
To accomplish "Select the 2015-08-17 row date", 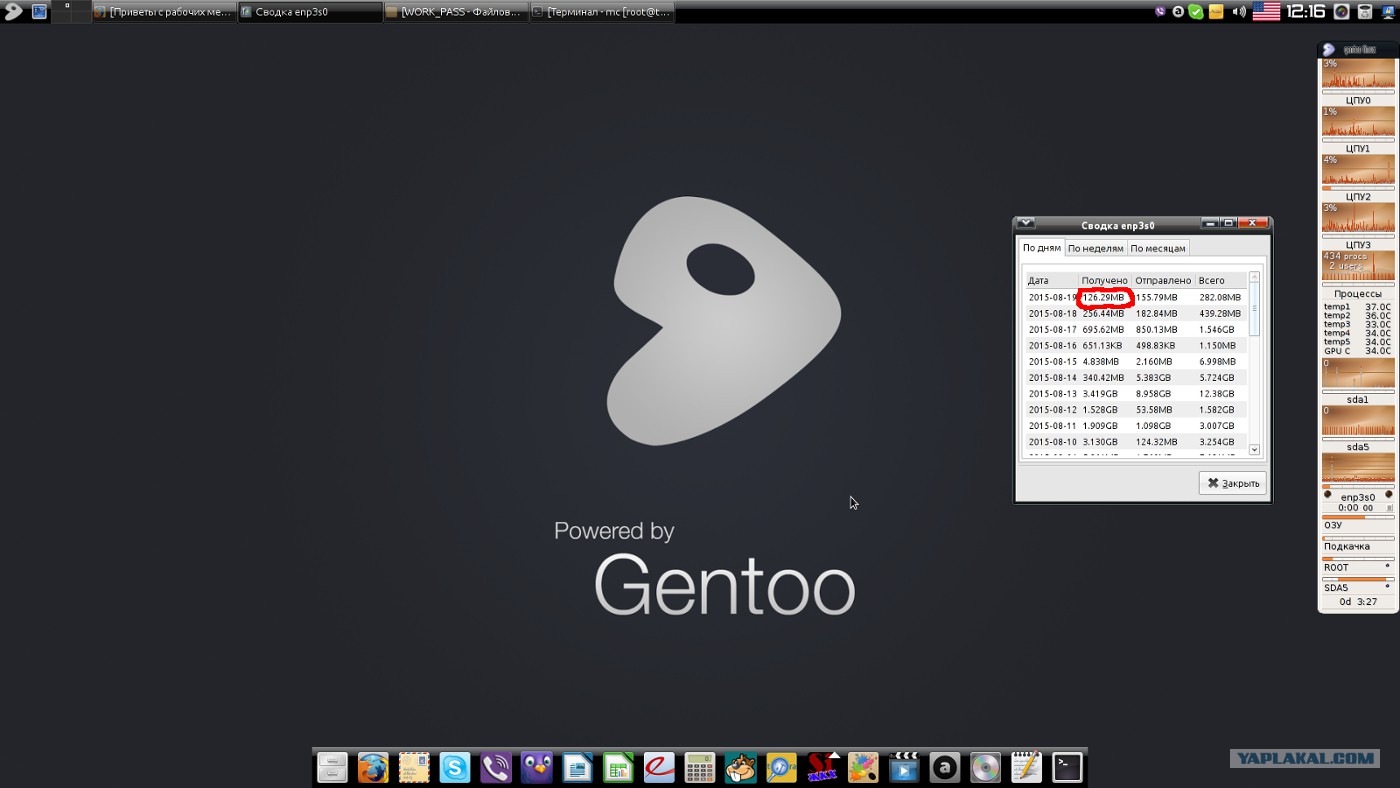I will click(1053, 329).
